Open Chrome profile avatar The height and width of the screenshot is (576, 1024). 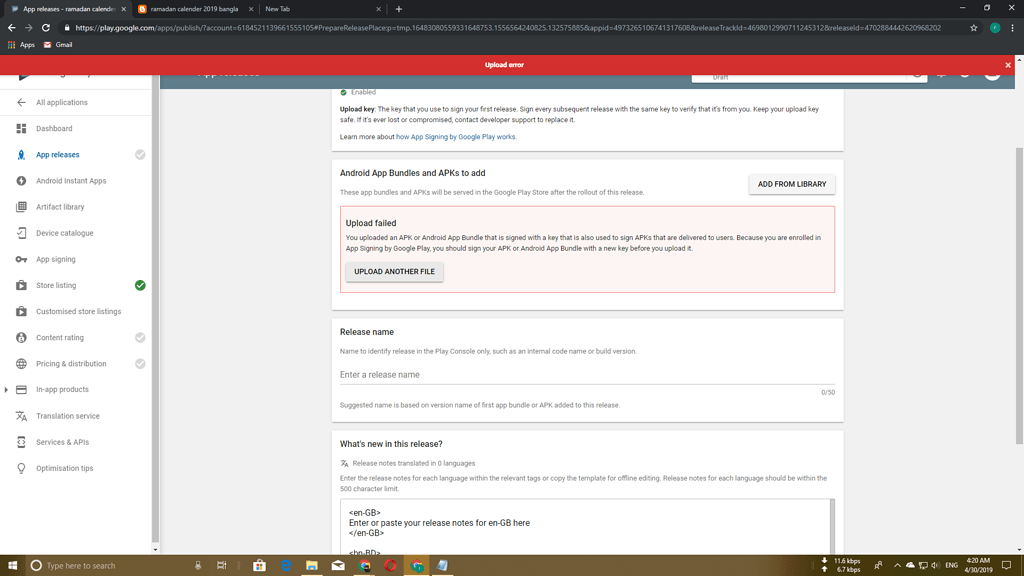[995, 27]
